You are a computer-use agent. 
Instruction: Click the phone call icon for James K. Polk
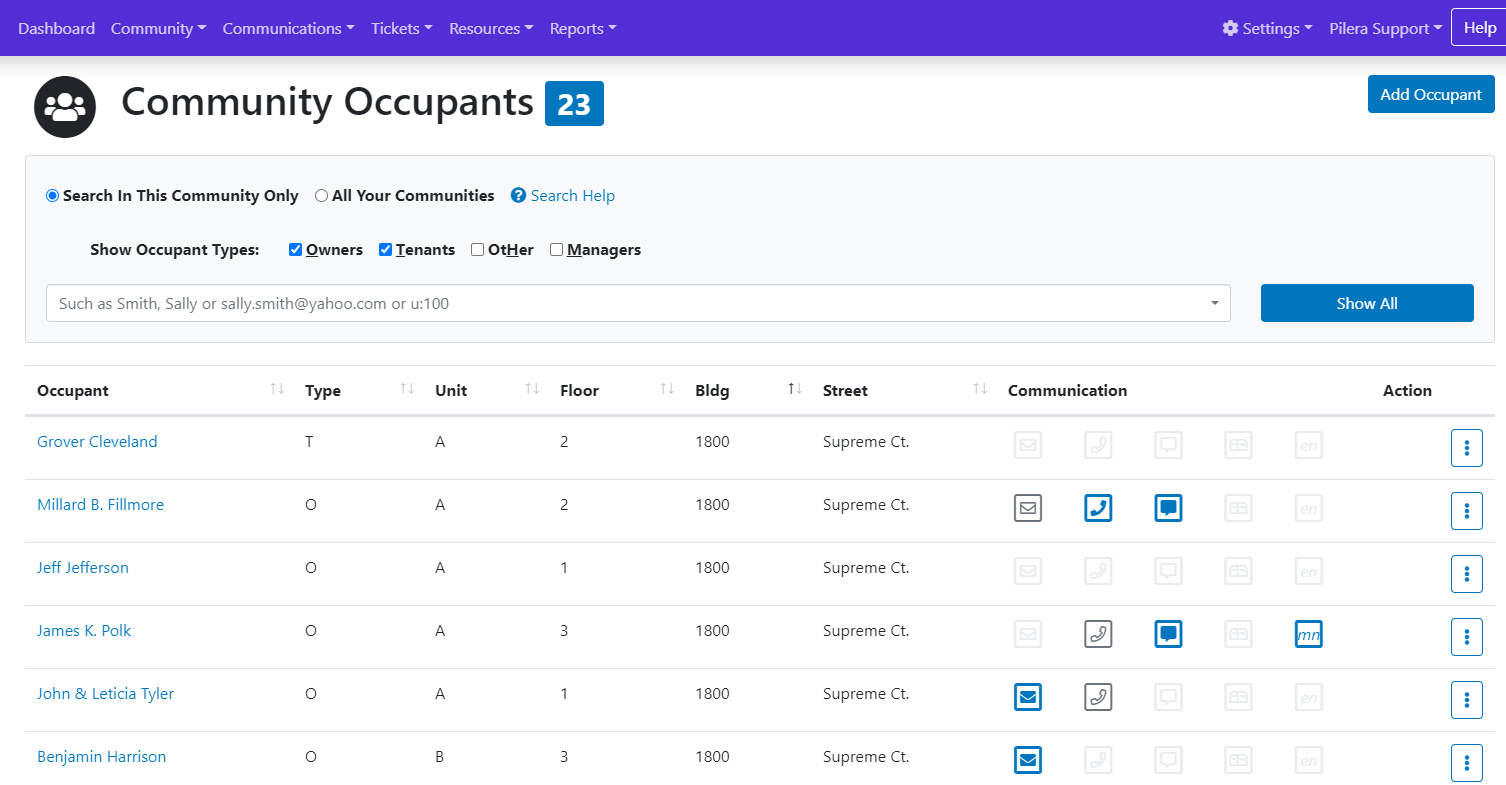pyautogui.click(x=1098, y=634)
